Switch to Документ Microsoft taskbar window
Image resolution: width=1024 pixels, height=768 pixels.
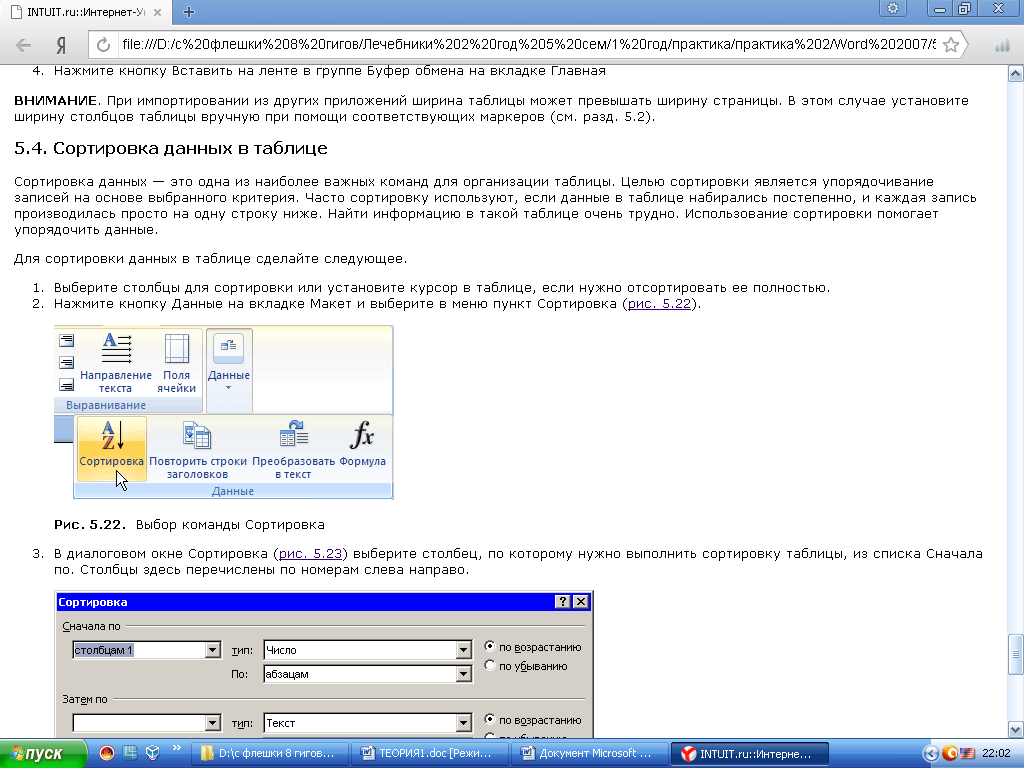click(x=590, y=754)
